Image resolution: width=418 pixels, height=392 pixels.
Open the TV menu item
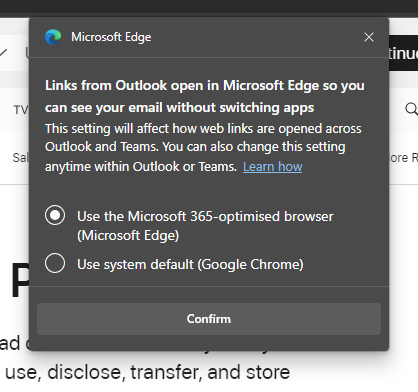click(21, 110)
